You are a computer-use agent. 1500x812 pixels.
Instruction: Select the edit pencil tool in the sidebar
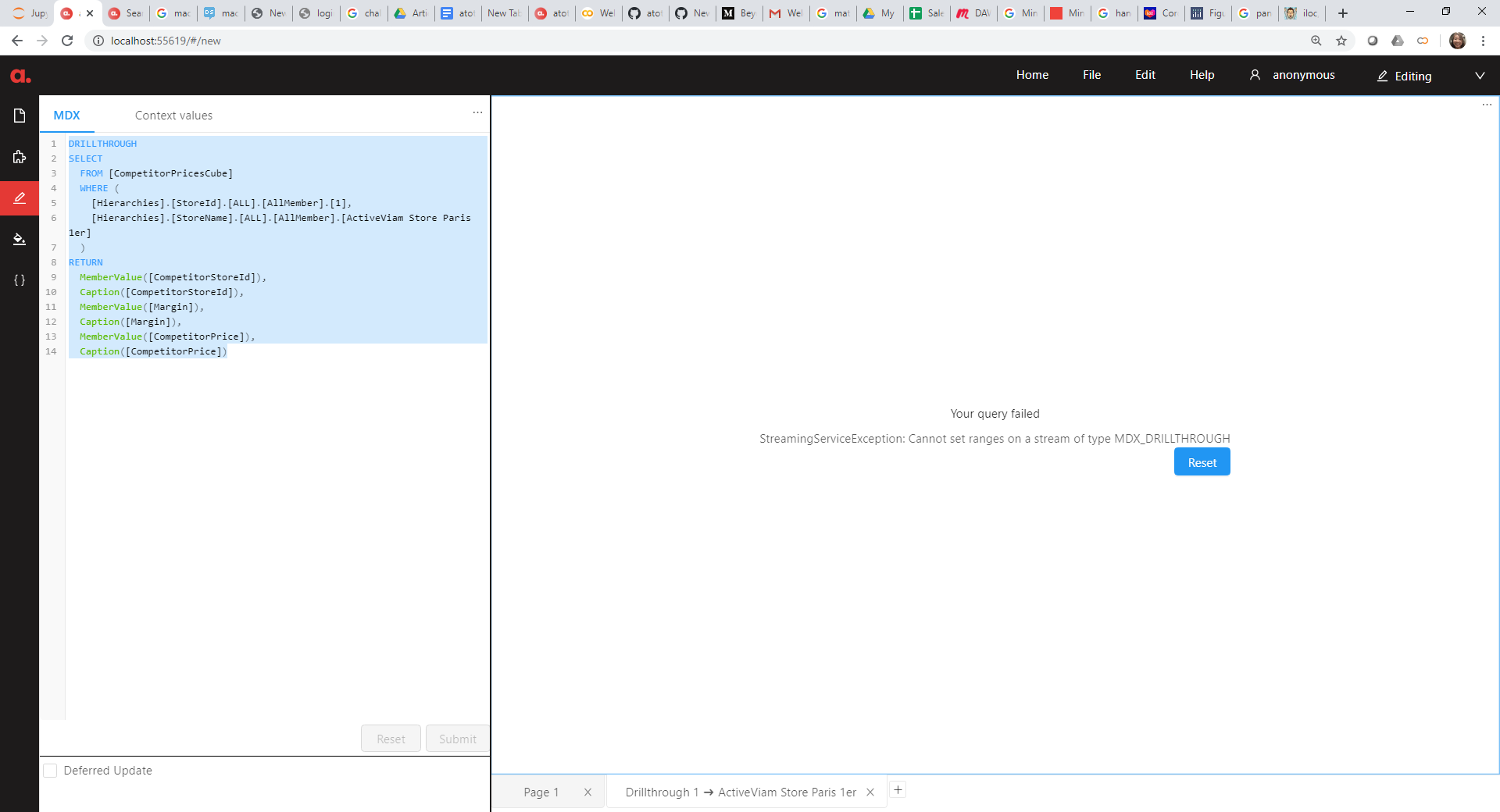19,198
